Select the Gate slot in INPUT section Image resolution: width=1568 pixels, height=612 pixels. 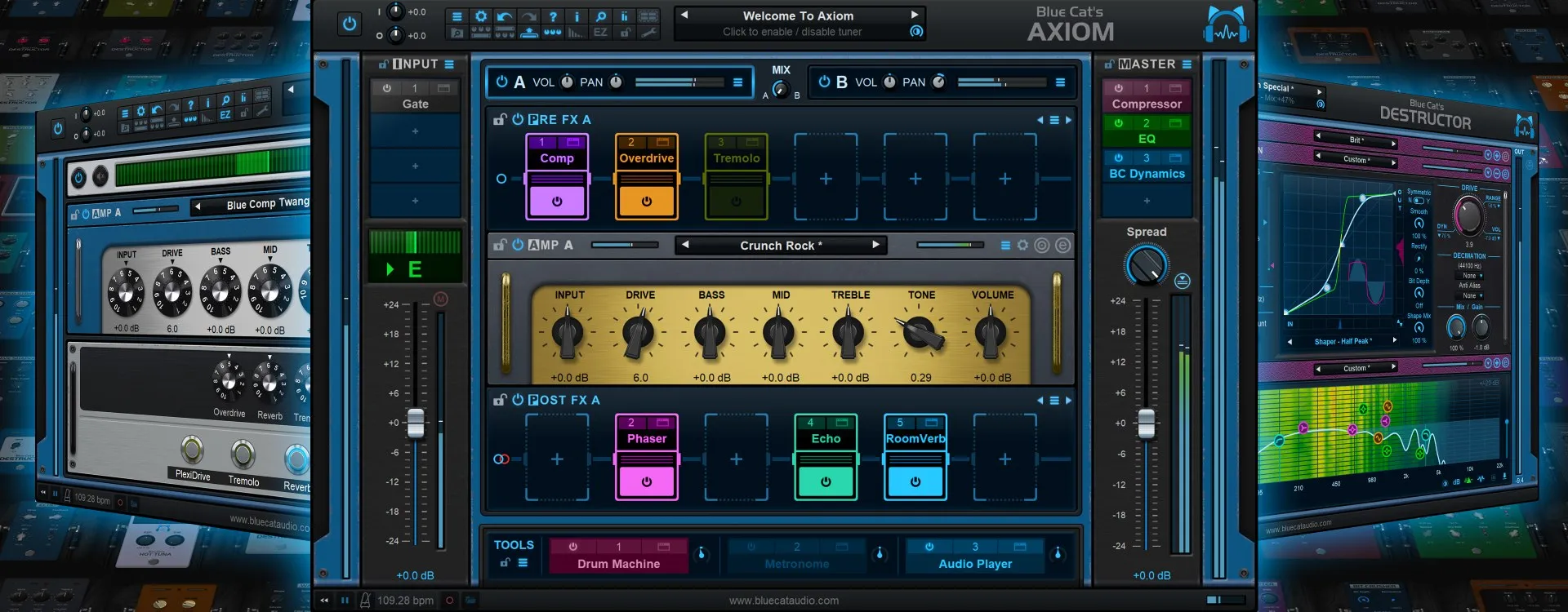[x=415, y=96]
